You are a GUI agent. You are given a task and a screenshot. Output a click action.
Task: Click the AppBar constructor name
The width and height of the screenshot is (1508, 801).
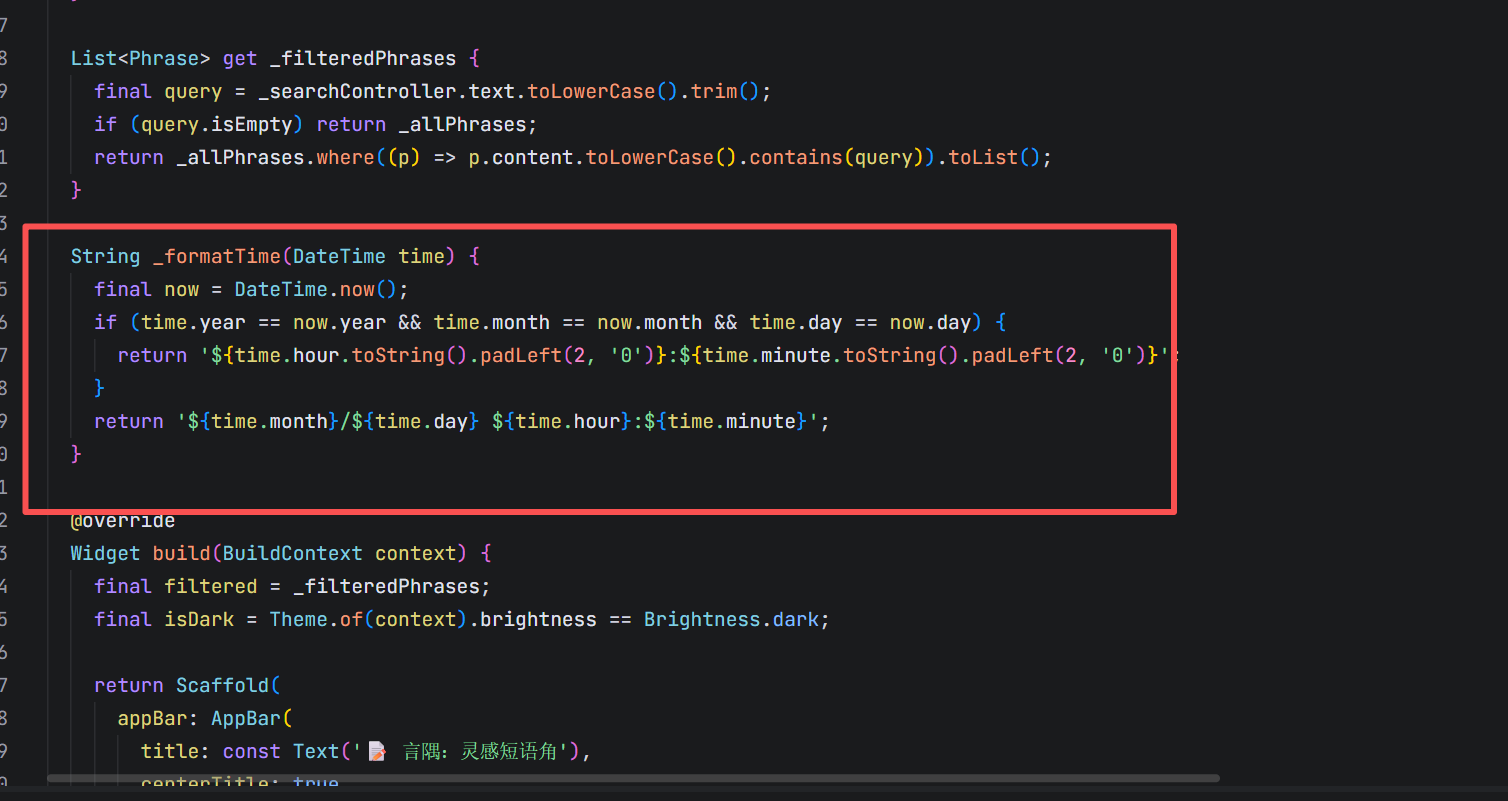pyautogui.click(x=246, y=718)
